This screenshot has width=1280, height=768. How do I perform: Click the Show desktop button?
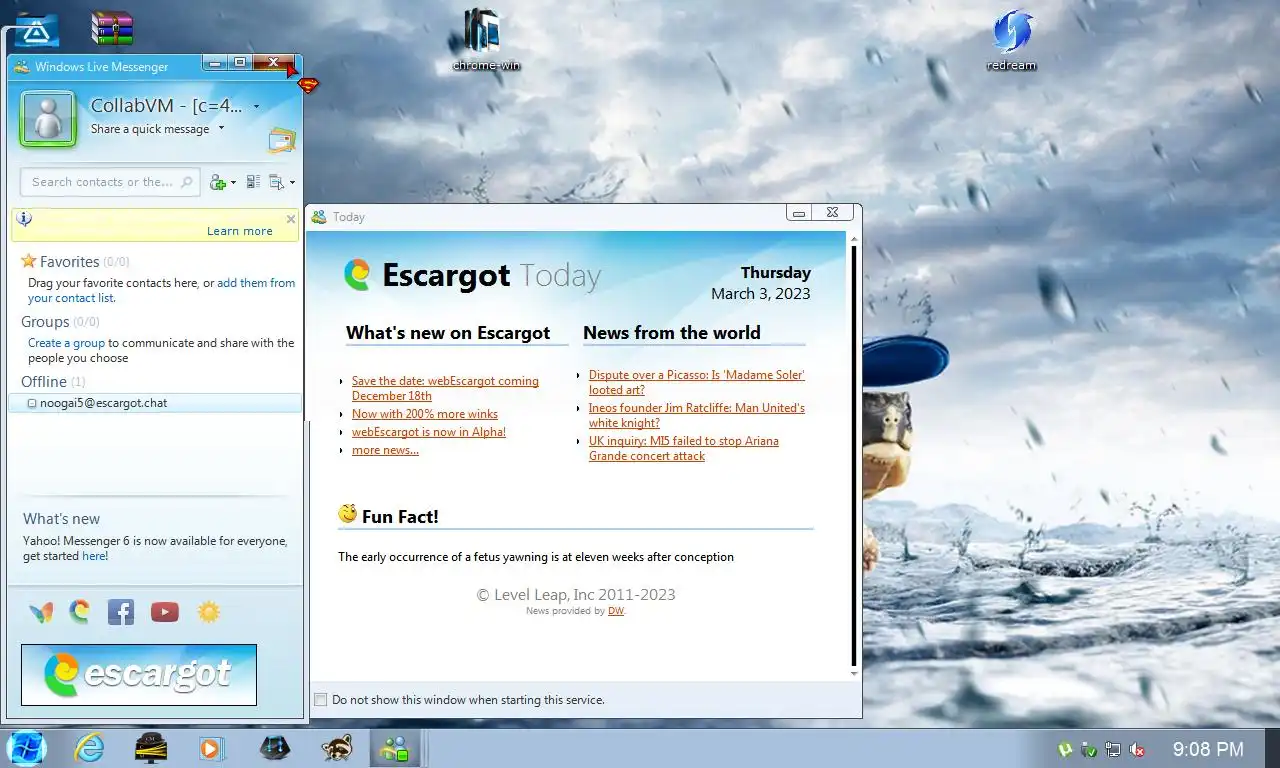(x=1272, y=748)
